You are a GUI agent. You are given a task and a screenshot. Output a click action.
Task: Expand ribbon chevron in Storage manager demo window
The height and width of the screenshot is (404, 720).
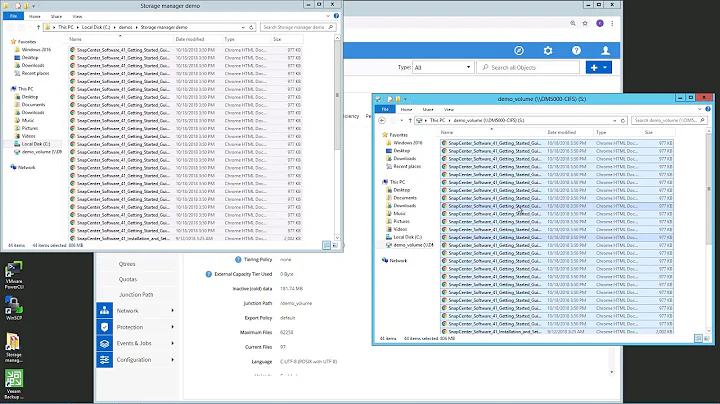click(328, 16)
